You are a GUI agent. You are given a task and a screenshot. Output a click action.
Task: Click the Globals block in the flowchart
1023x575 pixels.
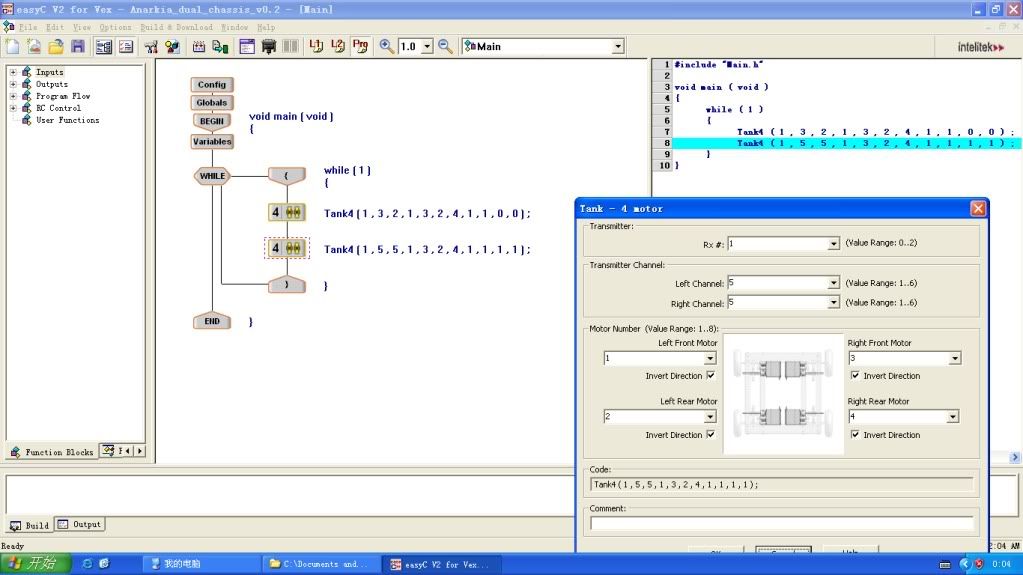pyautogui.click(x=212, y=102)
